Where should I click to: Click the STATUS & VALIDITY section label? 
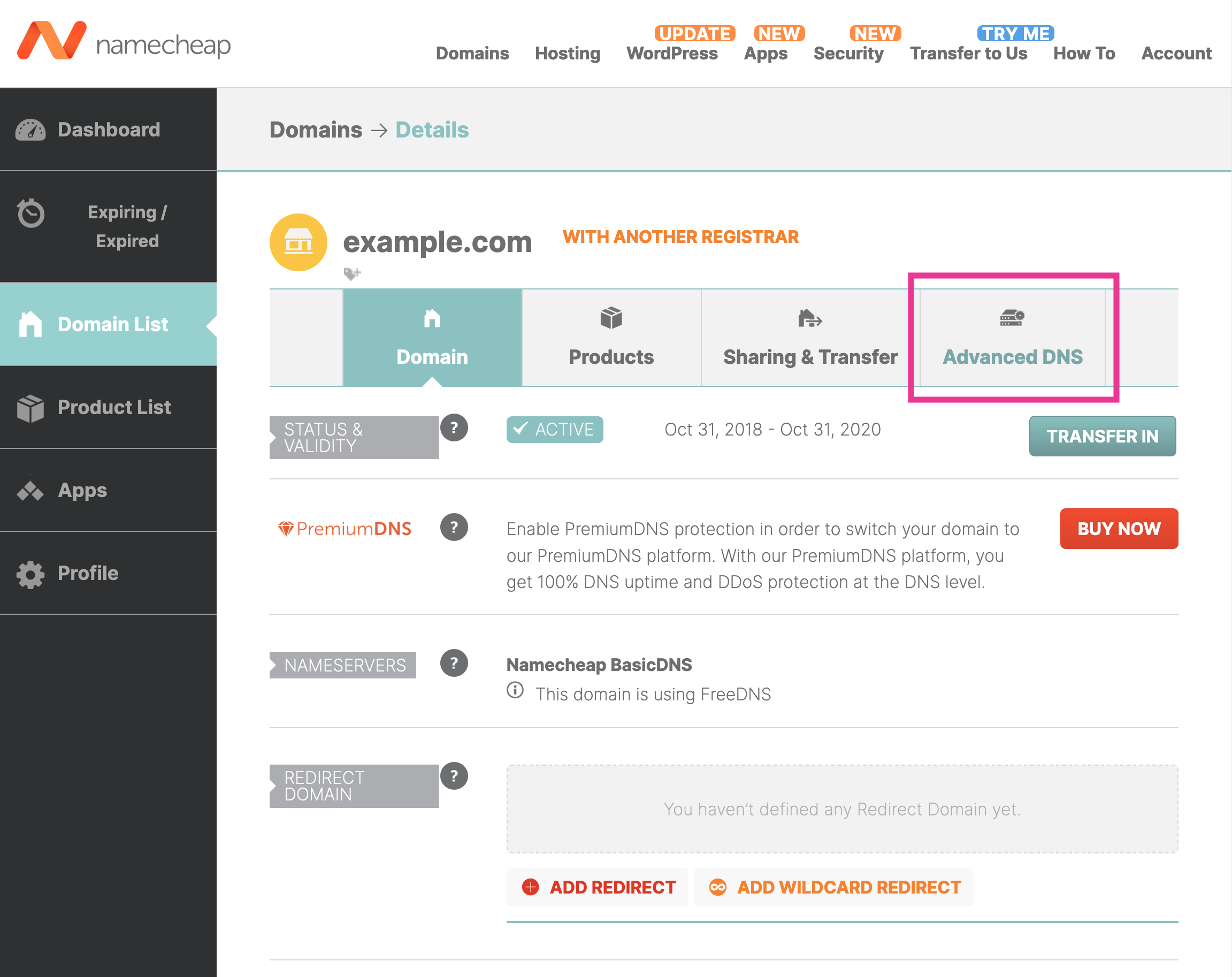tap(354, 437)
